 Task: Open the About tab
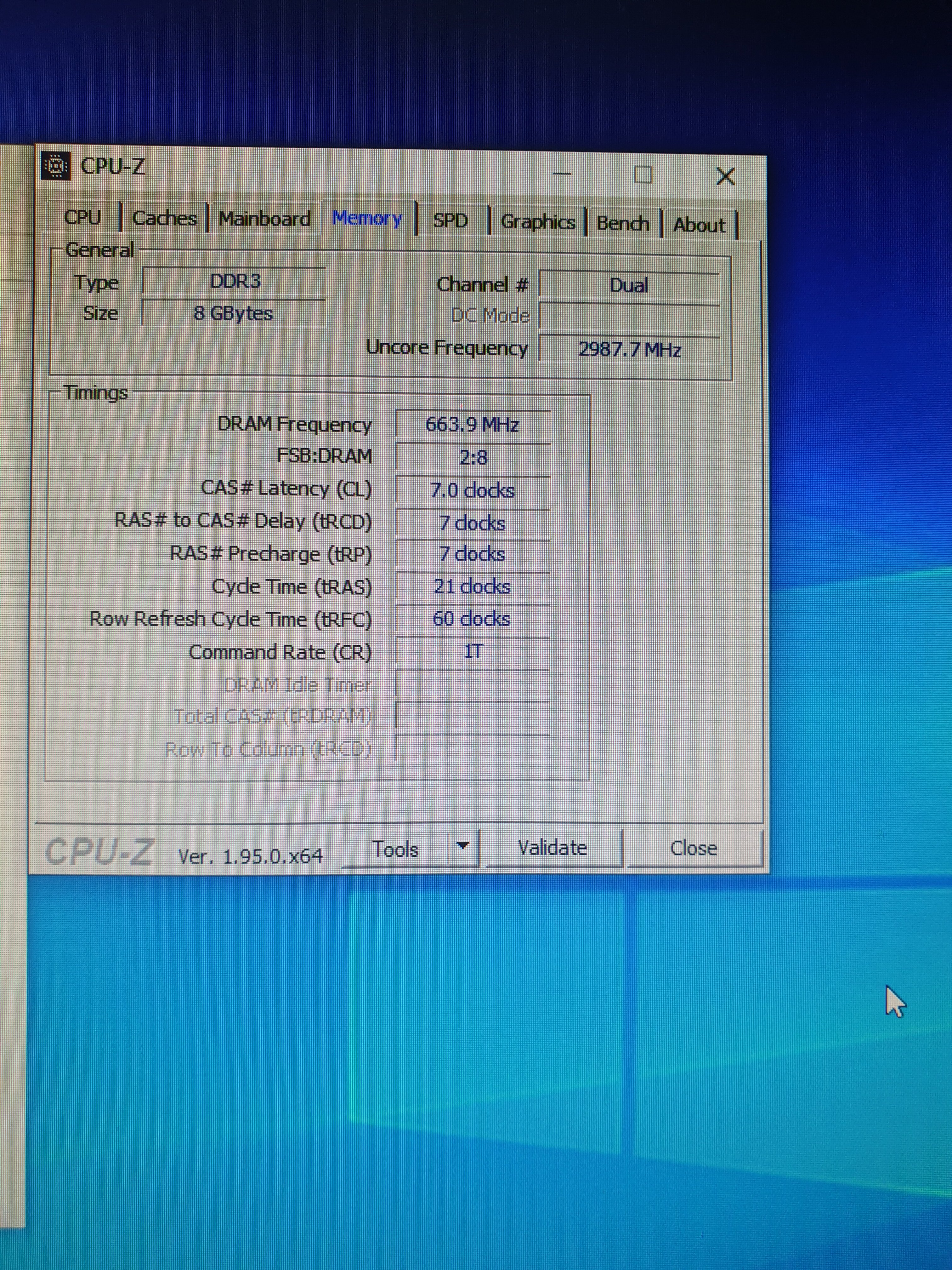pyautogui.click(x=700, y=225)
